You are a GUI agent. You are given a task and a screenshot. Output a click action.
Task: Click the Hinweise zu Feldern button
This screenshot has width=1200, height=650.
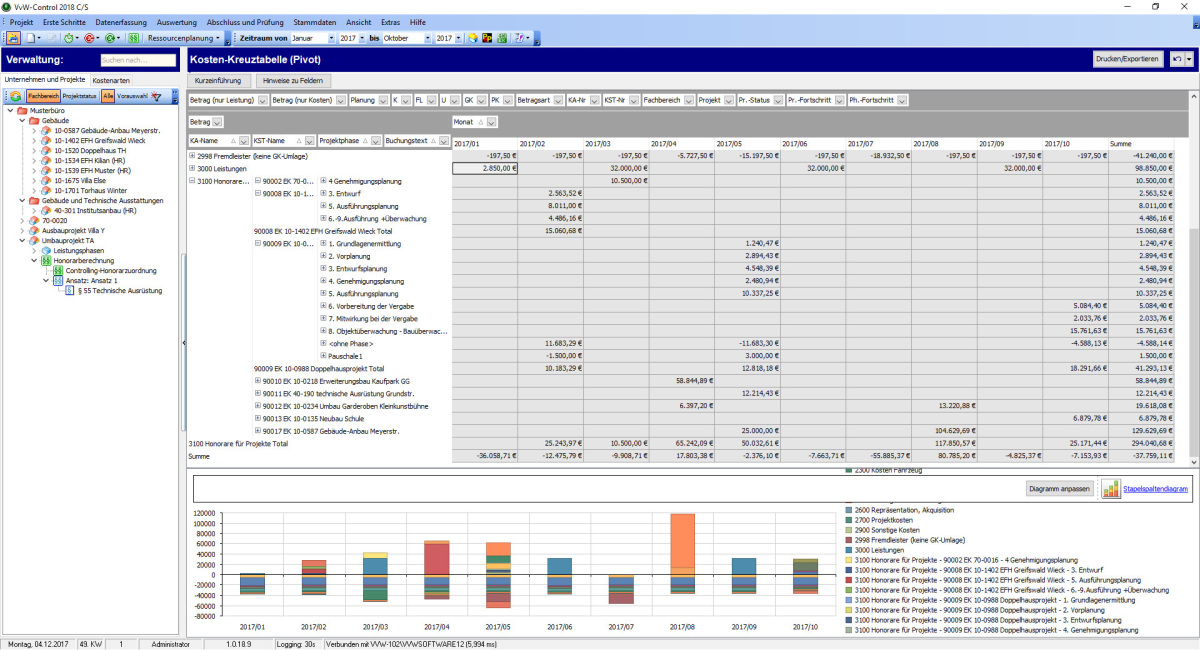(x=293, y=80)
